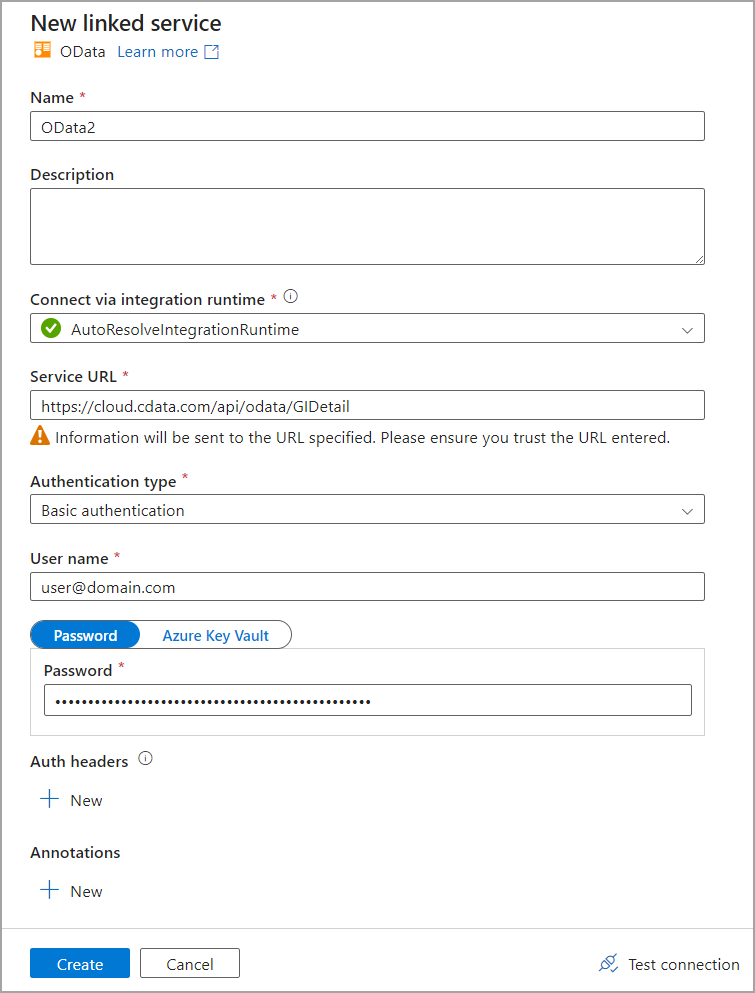Open the Connect via integration runtime dropdown

688,328
